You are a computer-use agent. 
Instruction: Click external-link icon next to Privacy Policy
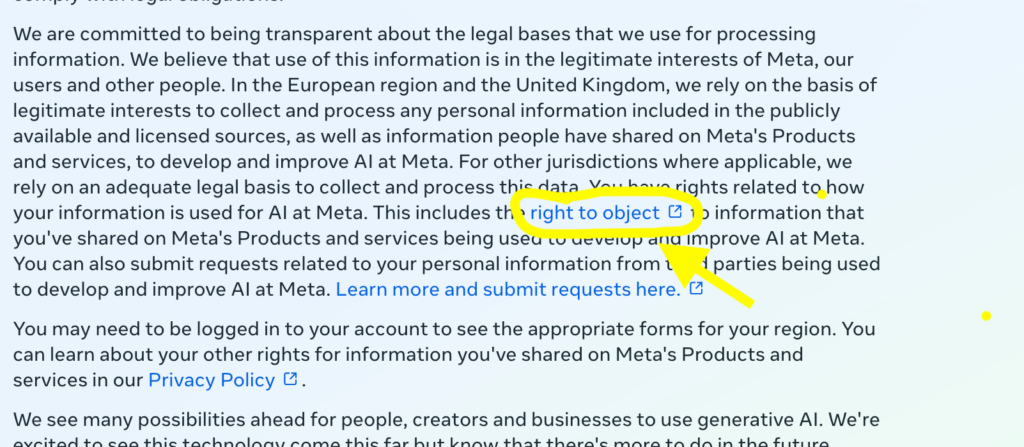[290, 379]
